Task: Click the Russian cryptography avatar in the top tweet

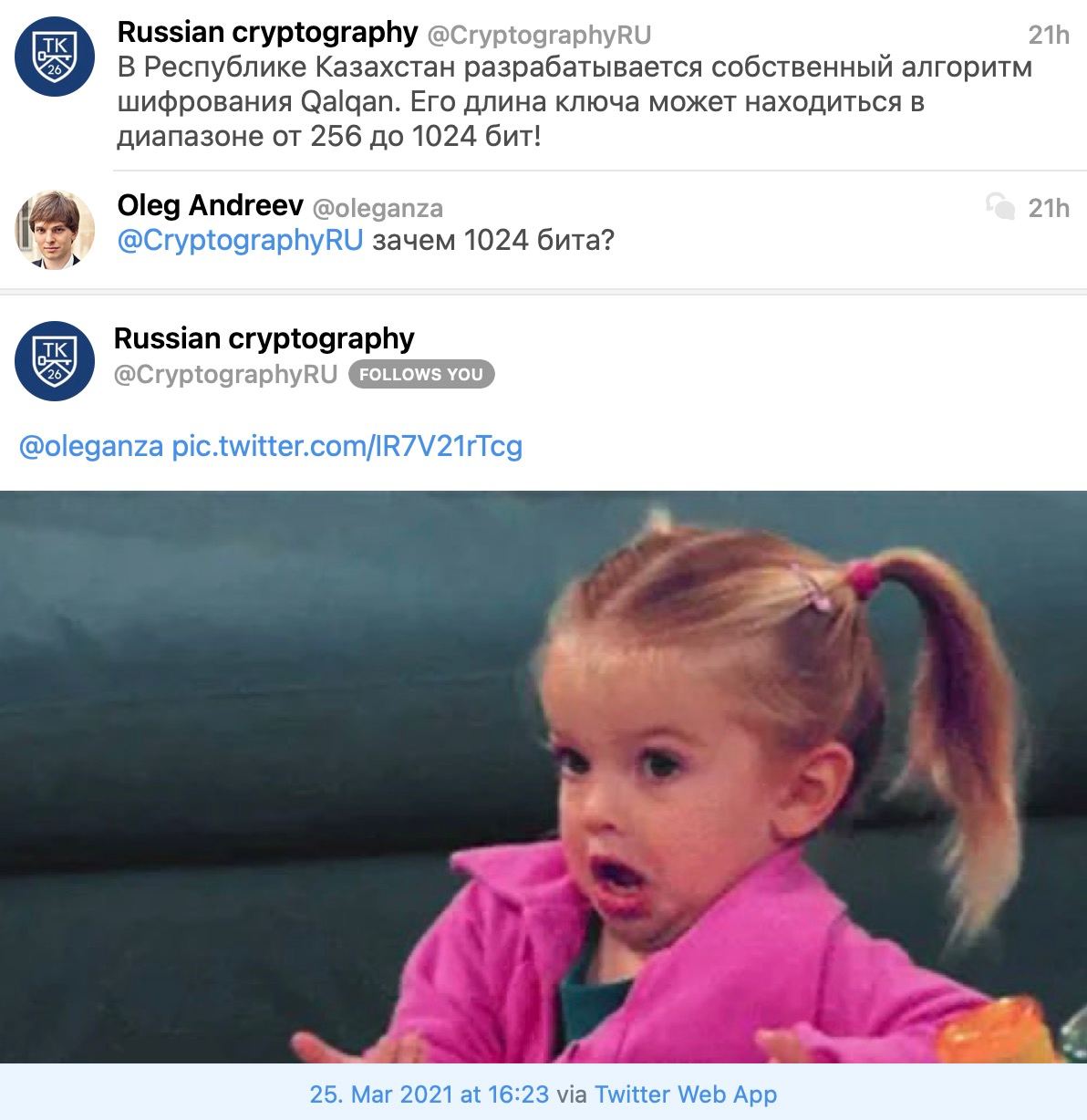Action: pos(55,56)
